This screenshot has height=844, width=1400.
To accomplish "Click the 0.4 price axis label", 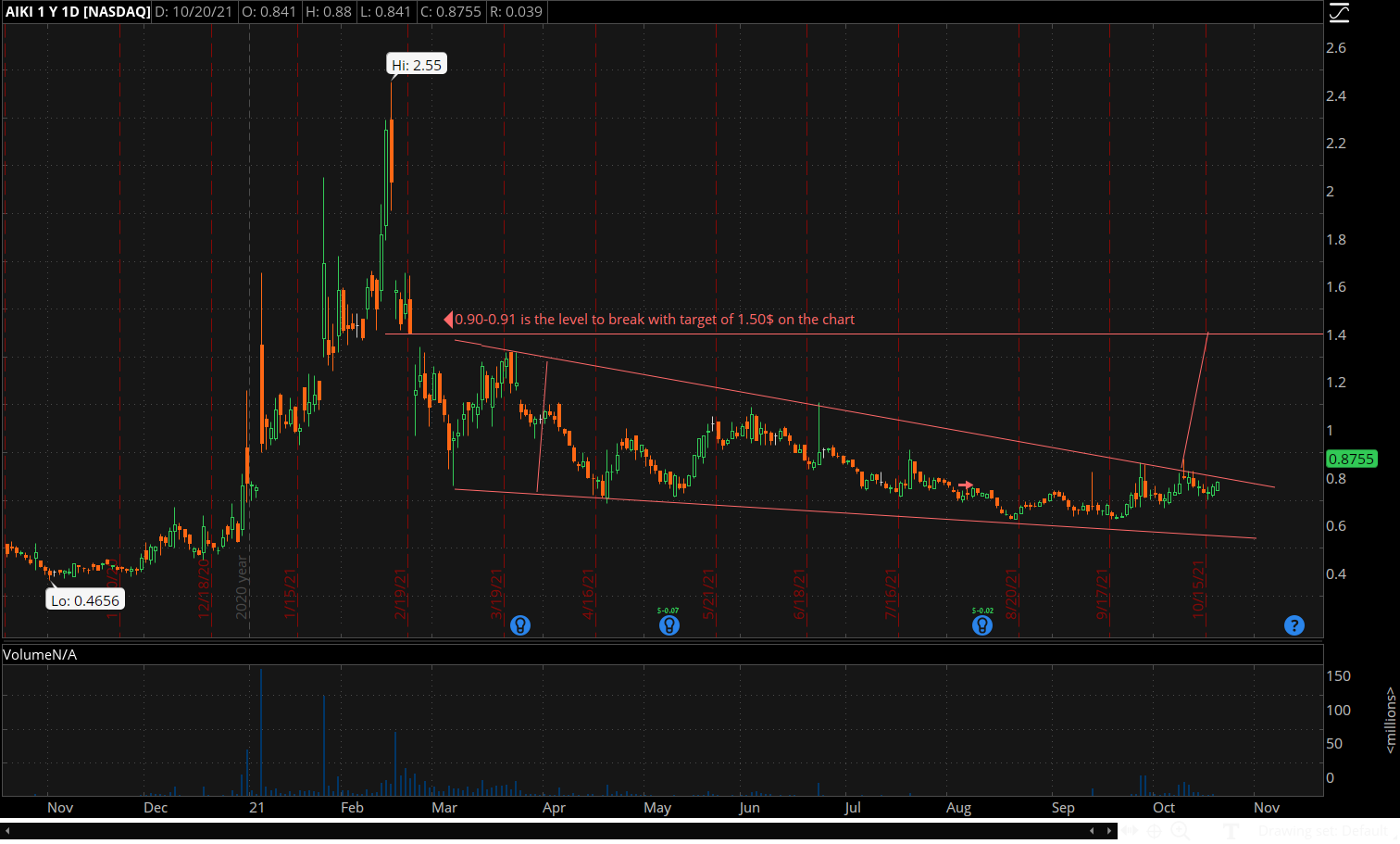I will (1336, 574).
